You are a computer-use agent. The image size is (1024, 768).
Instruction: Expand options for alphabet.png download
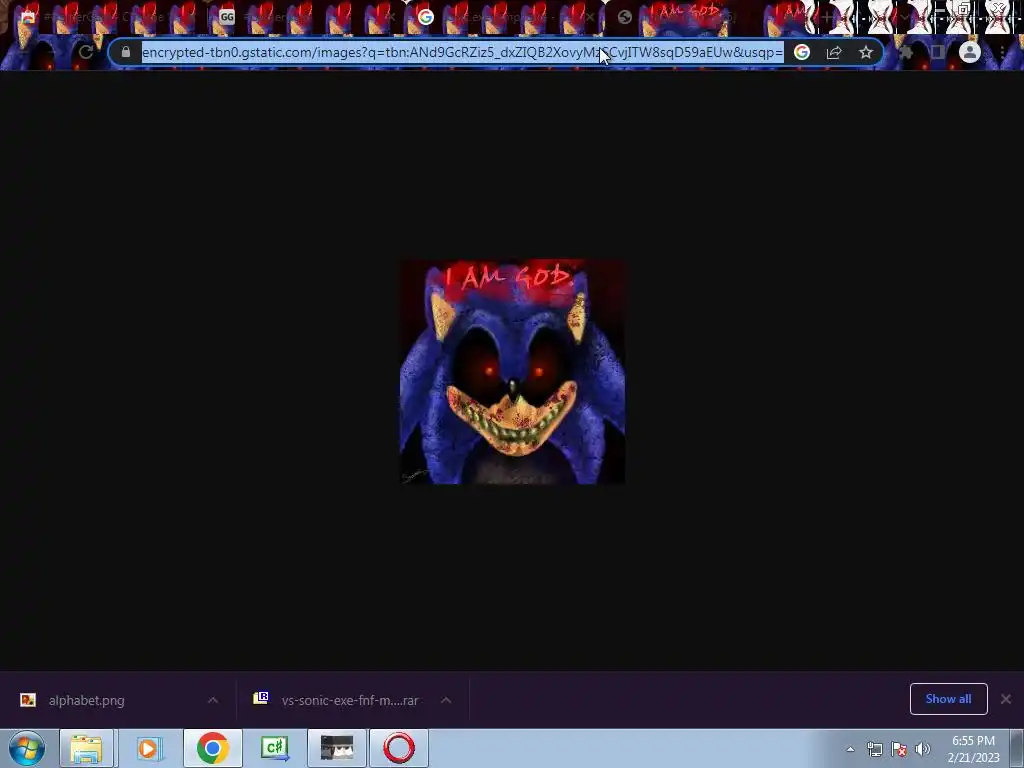click(213, 700)
